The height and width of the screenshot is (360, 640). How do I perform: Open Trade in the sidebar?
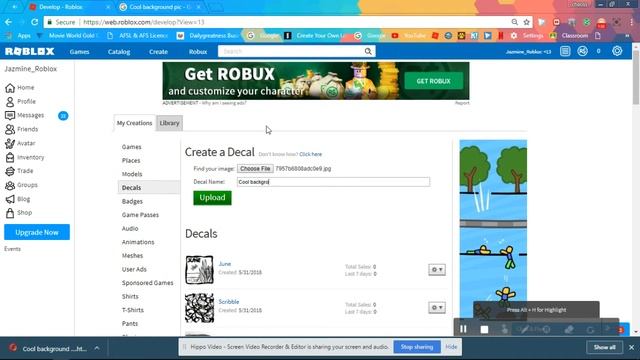19,171
